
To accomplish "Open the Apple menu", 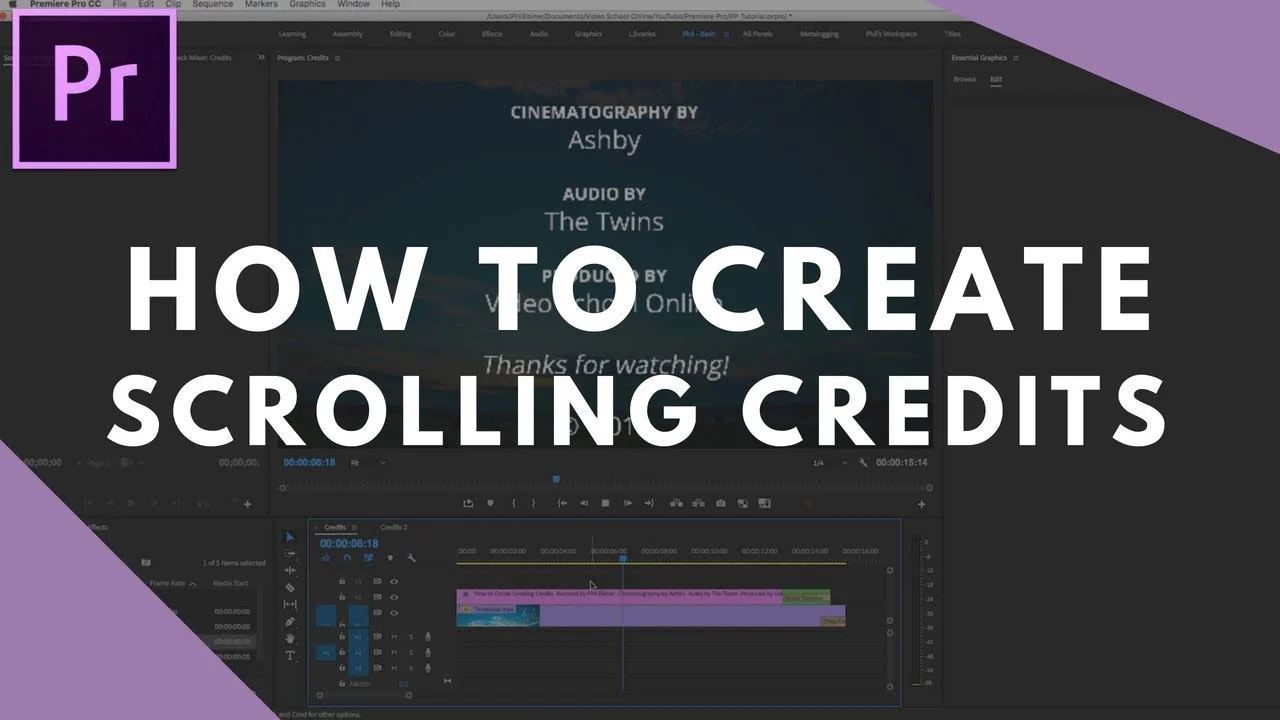I will pyautogui.click(x=15, y=4).
